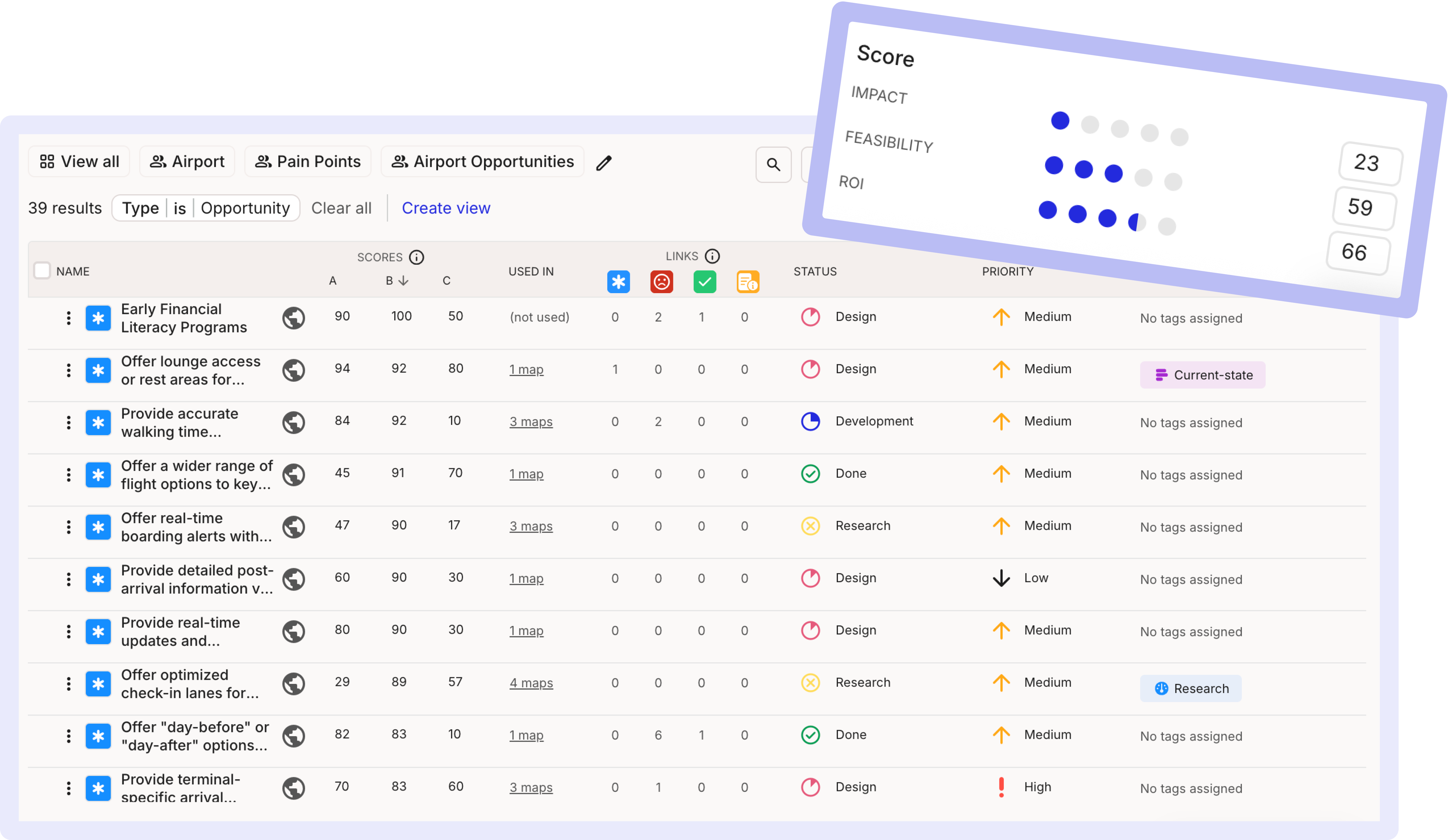Sort by score column B

(x=397, y=281)
